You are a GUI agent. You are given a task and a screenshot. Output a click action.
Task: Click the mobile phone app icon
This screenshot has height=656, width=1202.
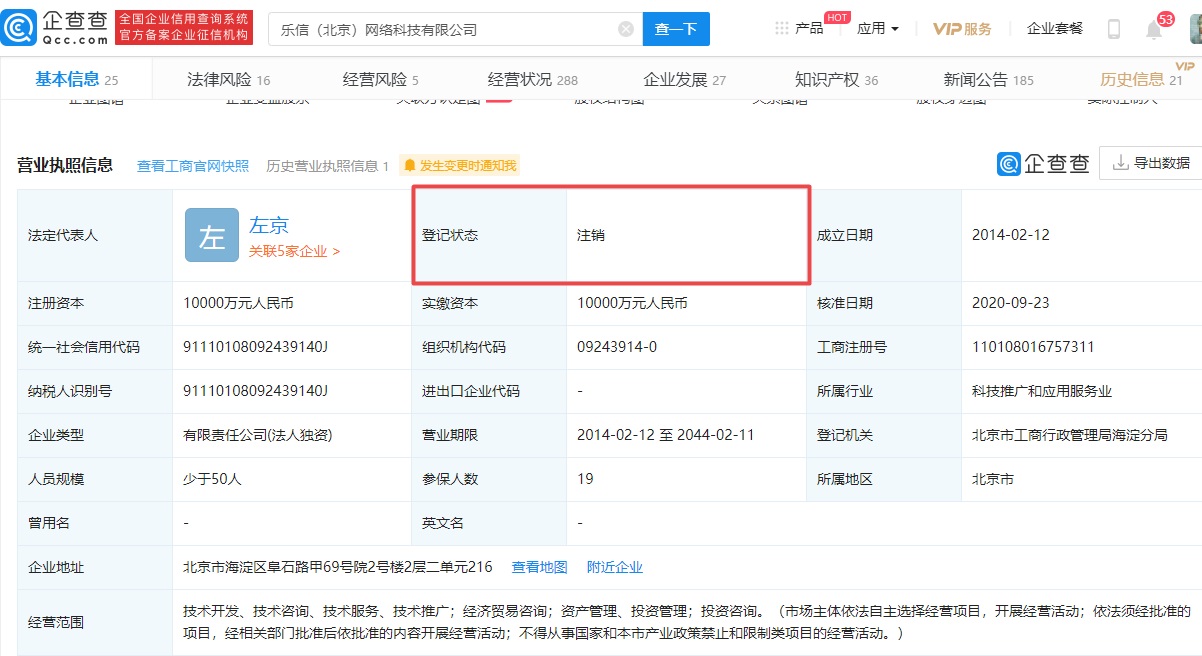click(1115, 28)
